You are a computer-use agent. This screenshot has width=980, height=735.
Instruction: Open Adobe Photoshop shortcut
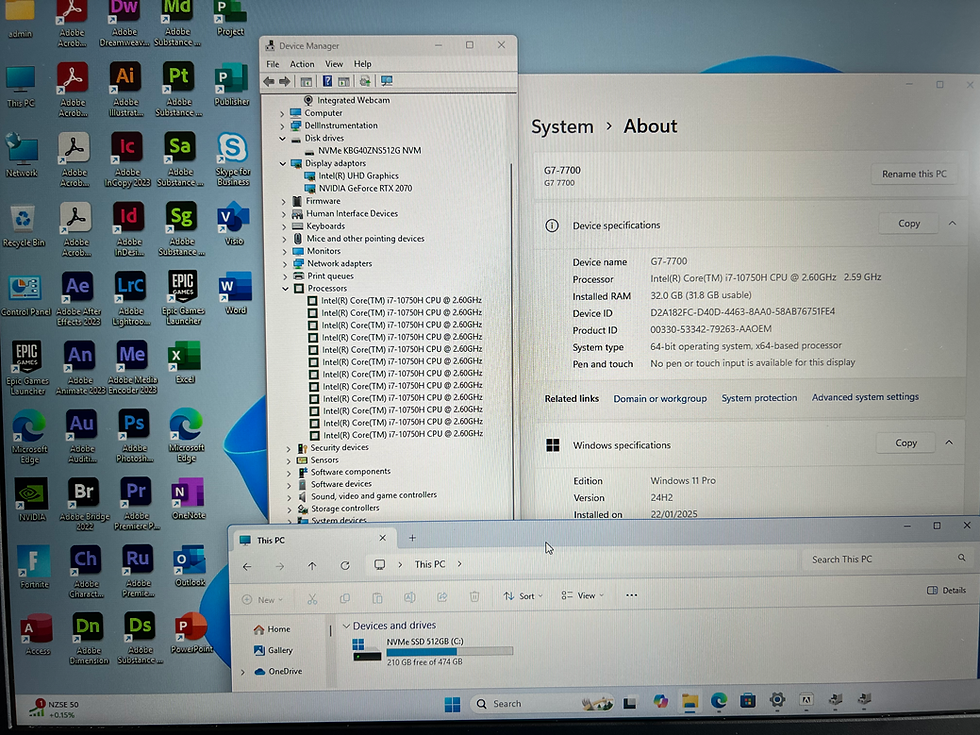[134, 436]
